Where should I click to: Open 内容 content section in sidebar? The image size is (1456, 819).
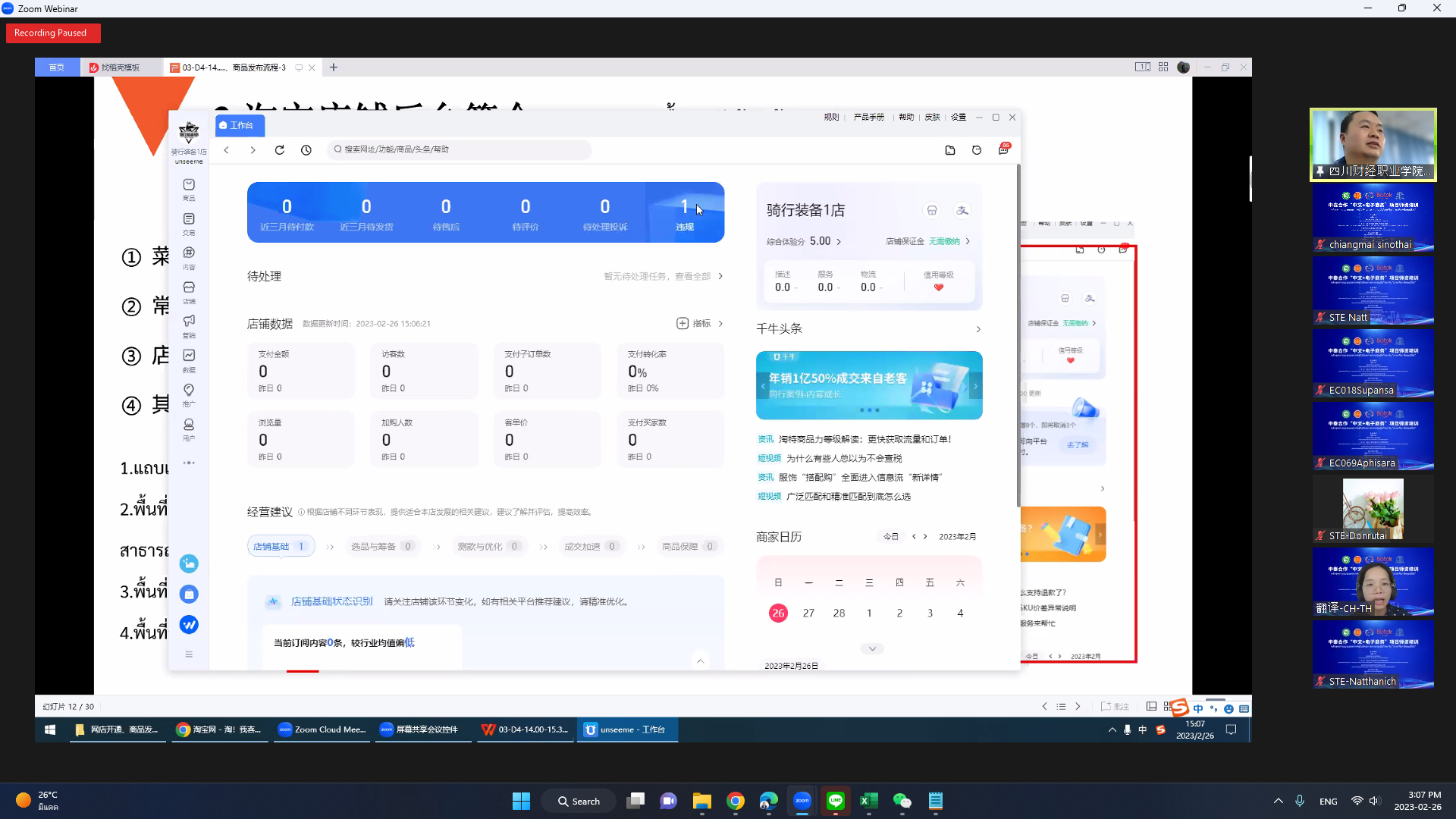[x=189, y=259]
